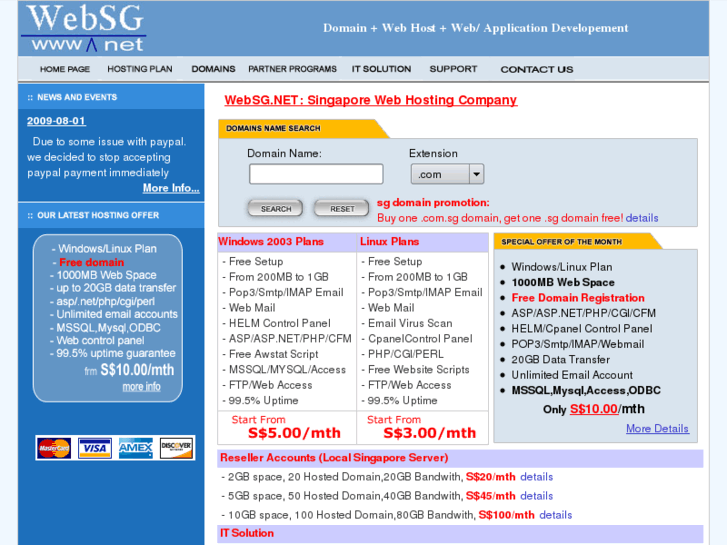Click the WebSG.NET Singapore Web Hosting Company heading
Screen dimensions: 727x545
[x=370, y=100]
